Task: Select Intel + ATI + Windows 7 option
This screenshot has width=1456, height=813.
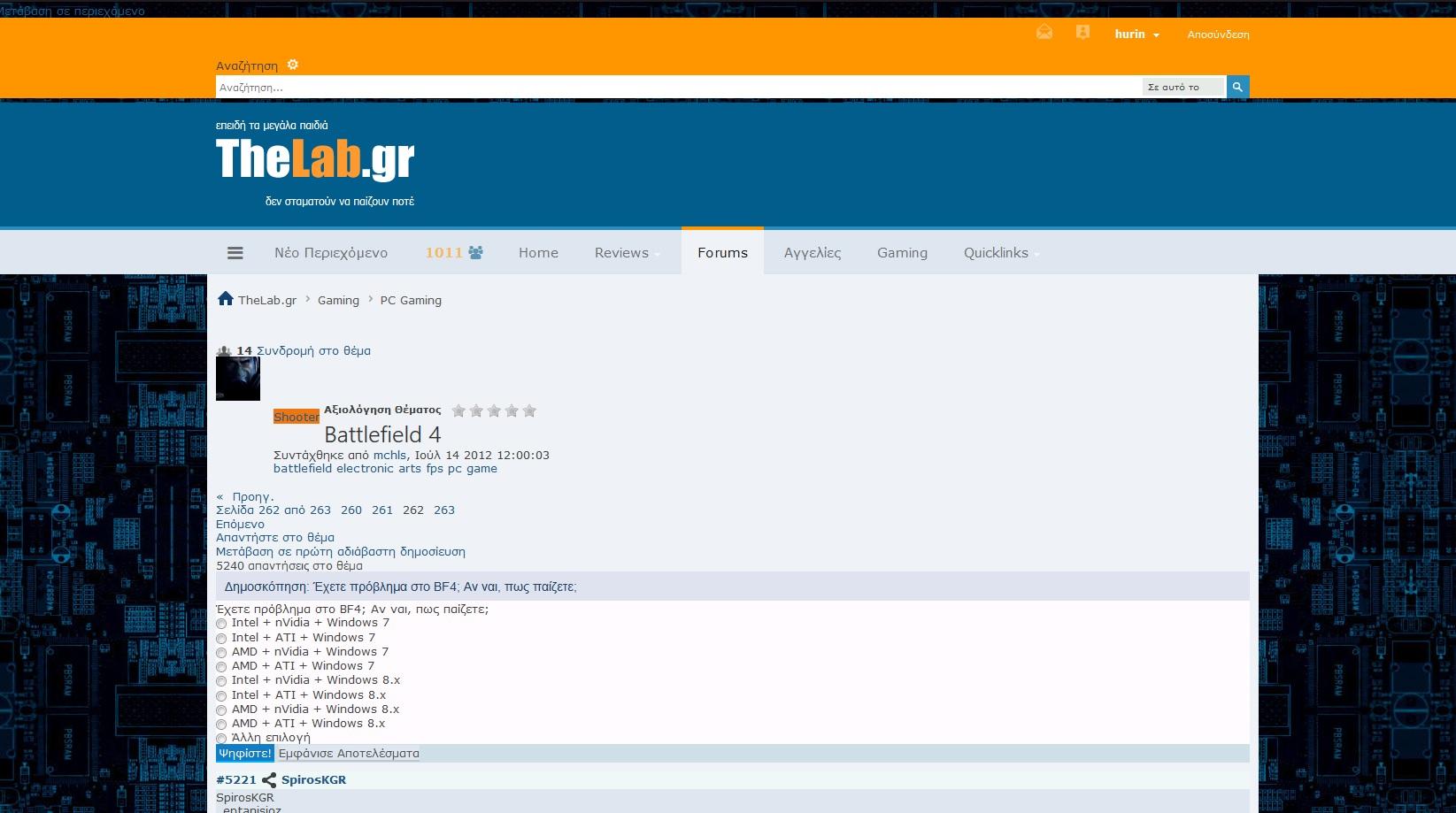Action: [221, 638]
